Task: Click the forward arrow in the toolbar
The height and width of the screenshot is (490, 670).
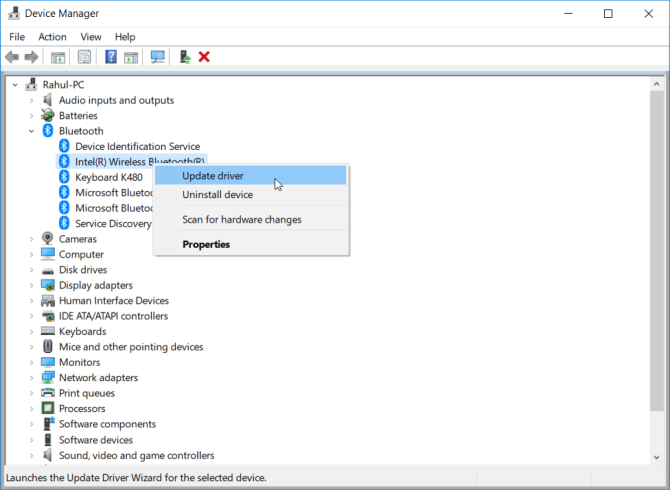Action: (x=32, y=57)
